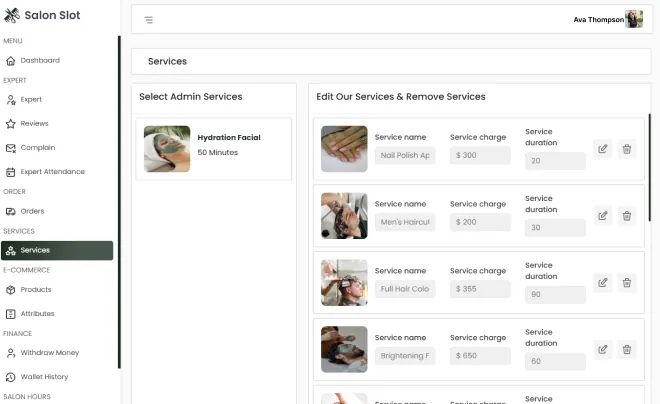Edit the Brightening Facial service row
660x404 pixels.
[x=603, y=349]
